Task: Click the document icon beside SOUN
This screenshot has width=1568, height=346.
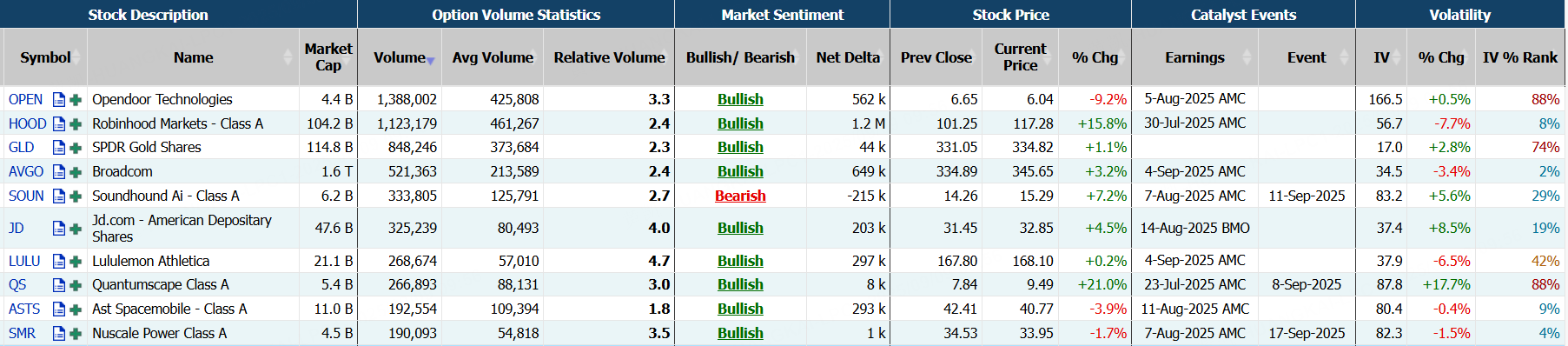Action: (59, 196)
